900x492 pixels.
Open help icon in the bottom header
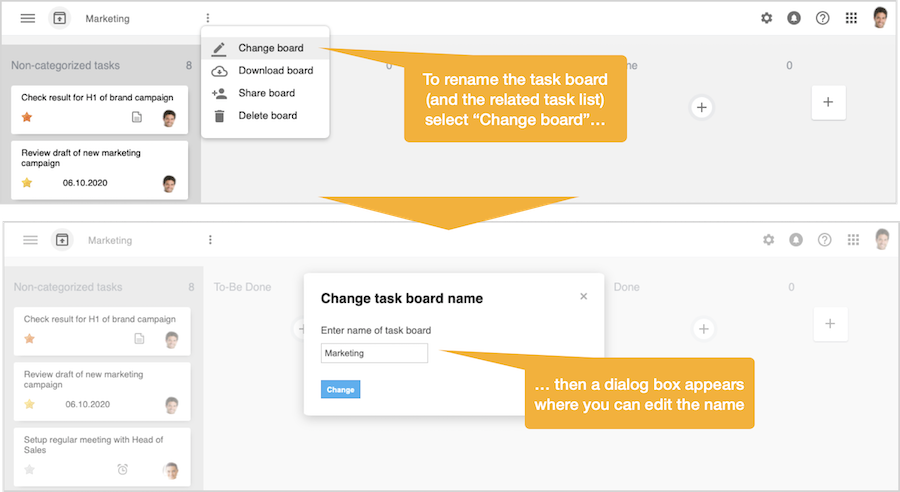click(x=825, y=240)
